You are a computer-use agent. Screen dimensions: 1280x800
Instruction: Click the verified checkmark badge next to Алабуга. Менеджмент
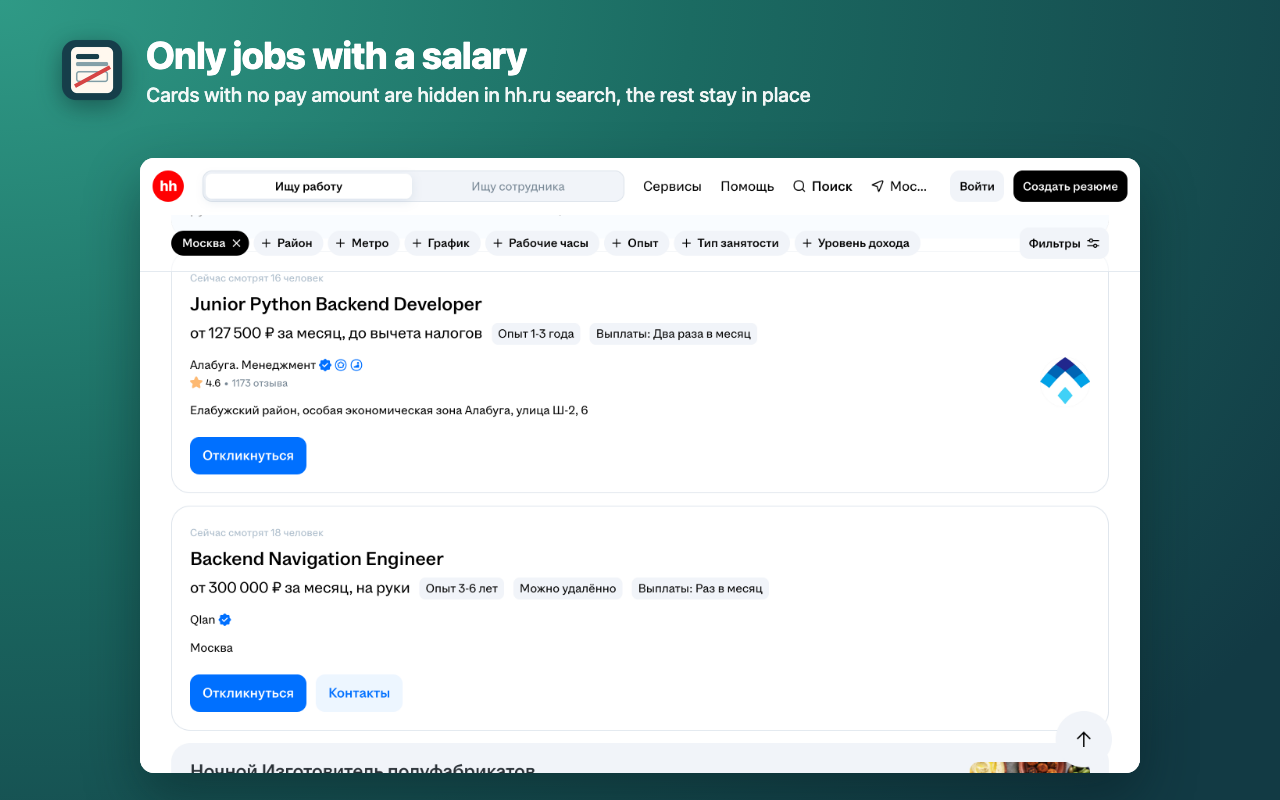tap(325, 365)
